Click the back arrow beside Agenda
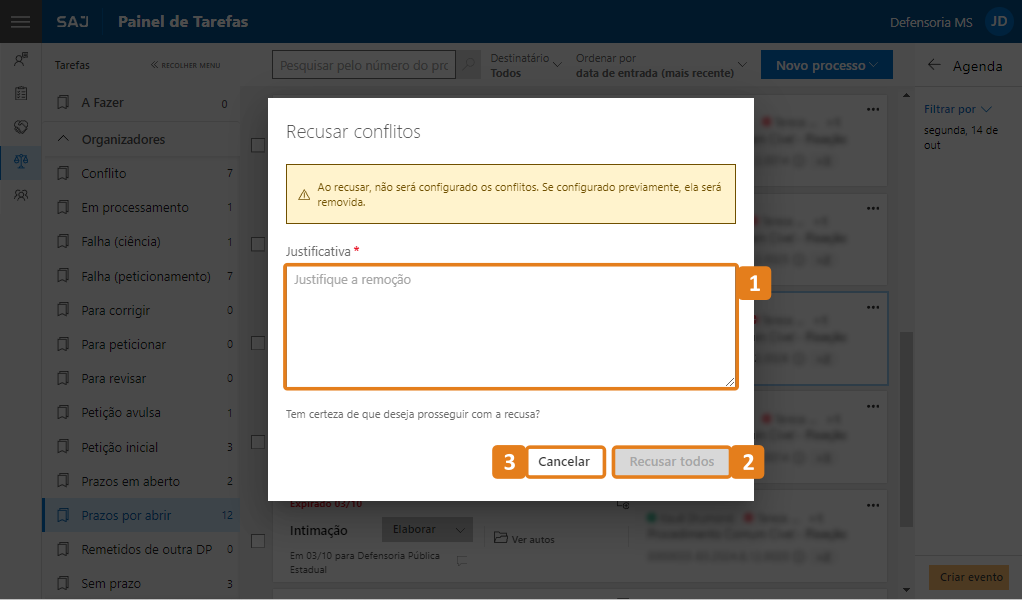This screenshot has height=600, width=1022. click(934, 64)
